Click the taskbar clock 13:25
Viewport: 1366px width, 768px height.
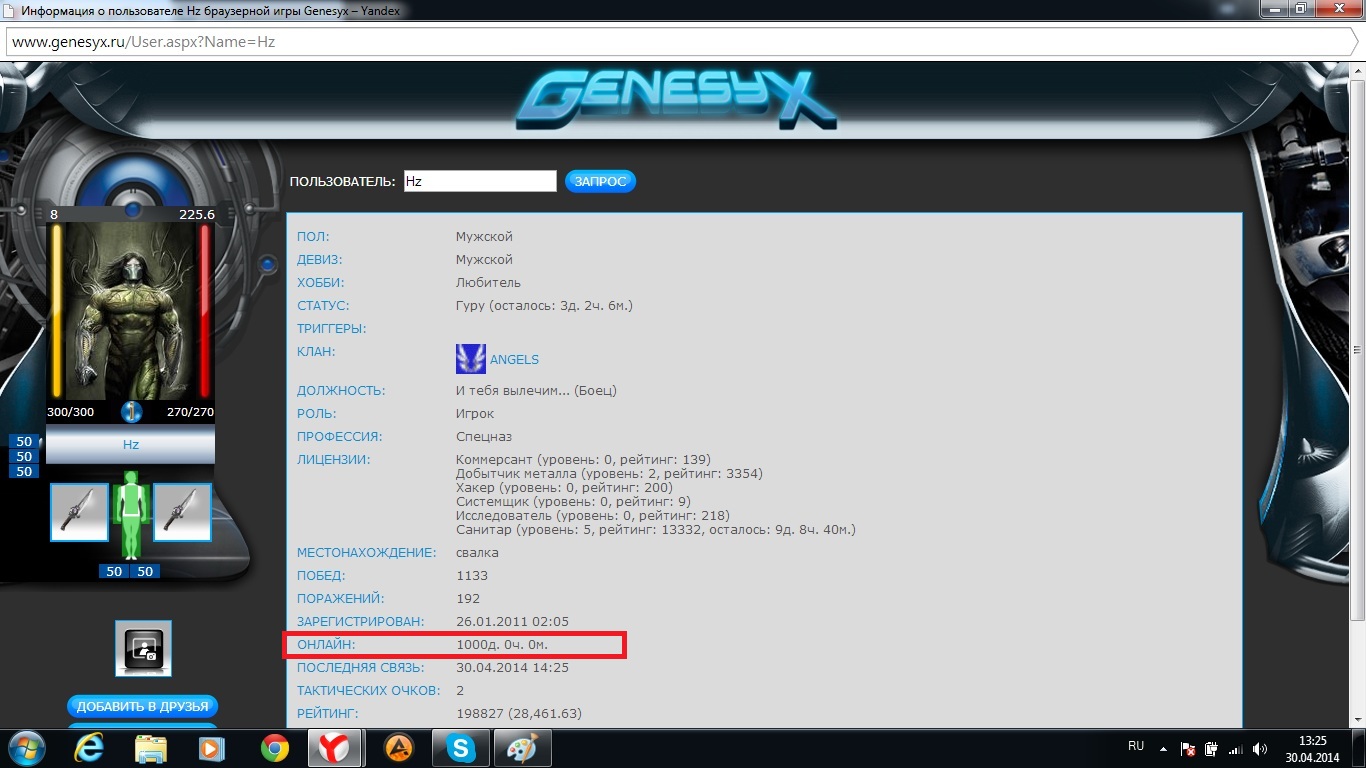[x=1313, y=740]
